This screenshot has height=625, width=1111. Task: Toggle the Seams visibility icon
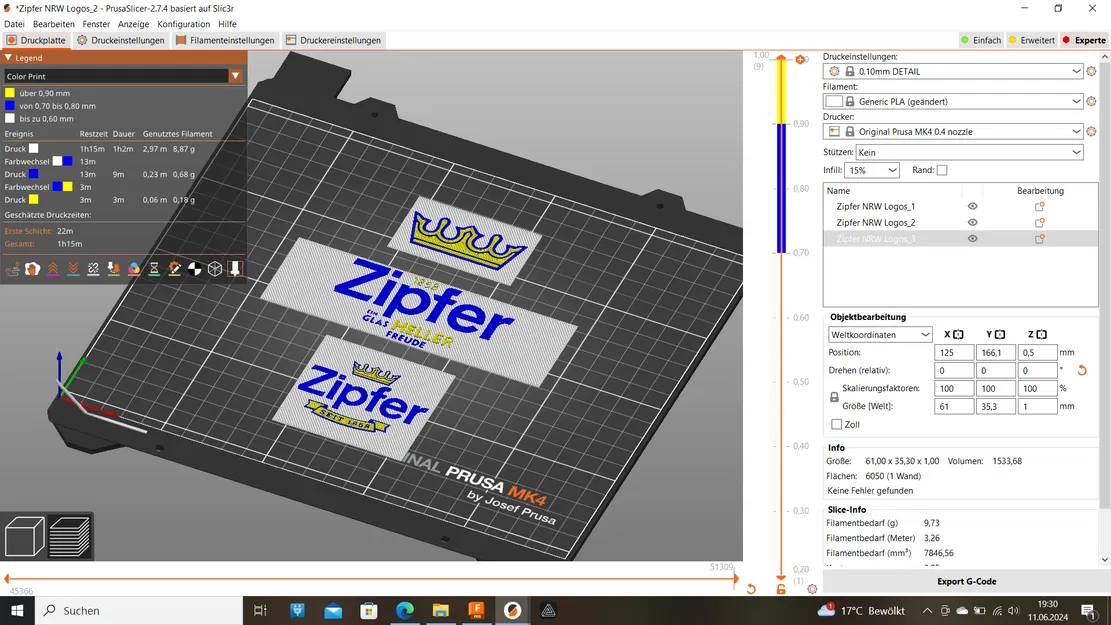[x=94, y=269]
